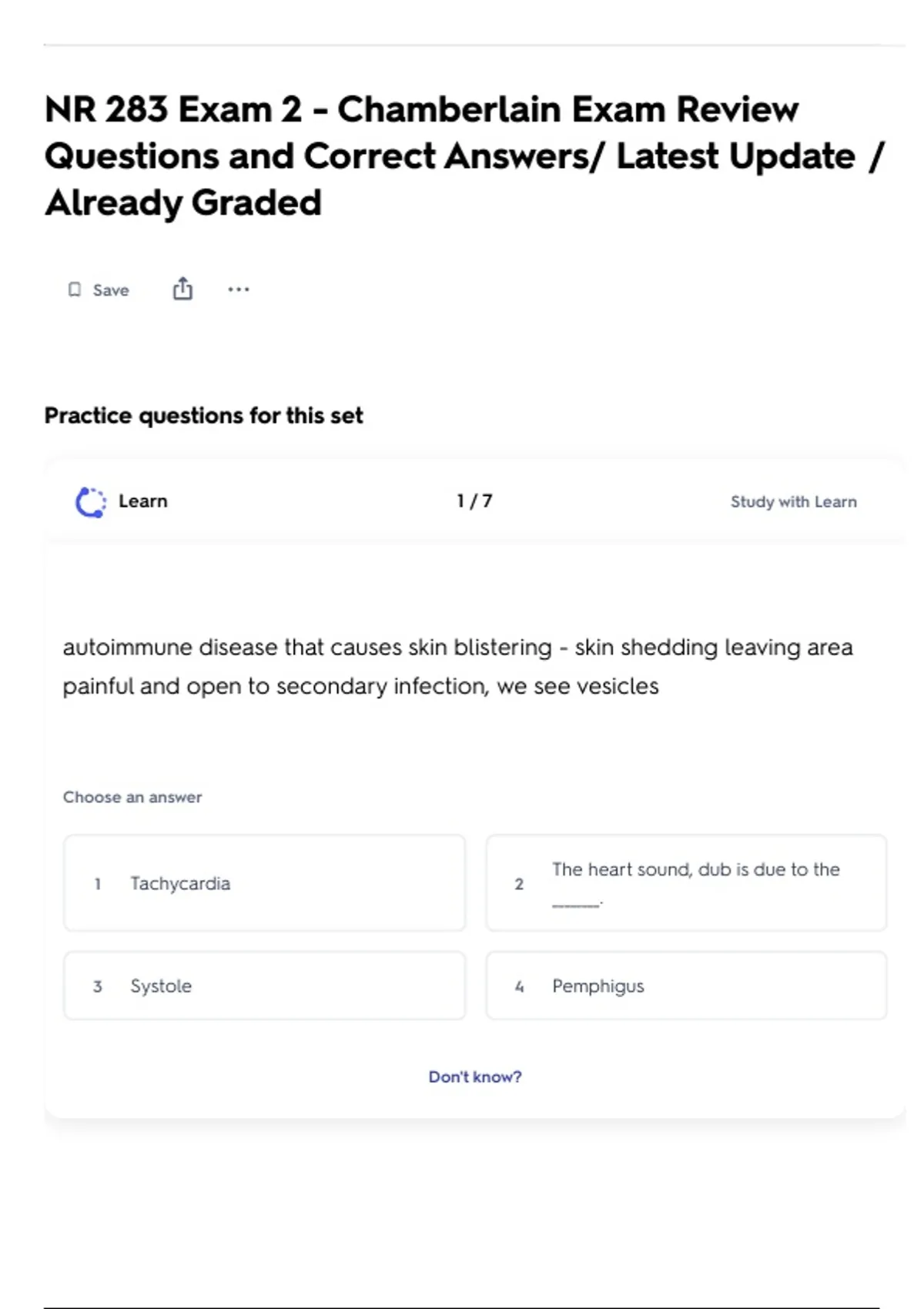Choose Pemphigus as the answer
Image resolution: width=924 pixels, height=1309 pixels.
[685, 986]
